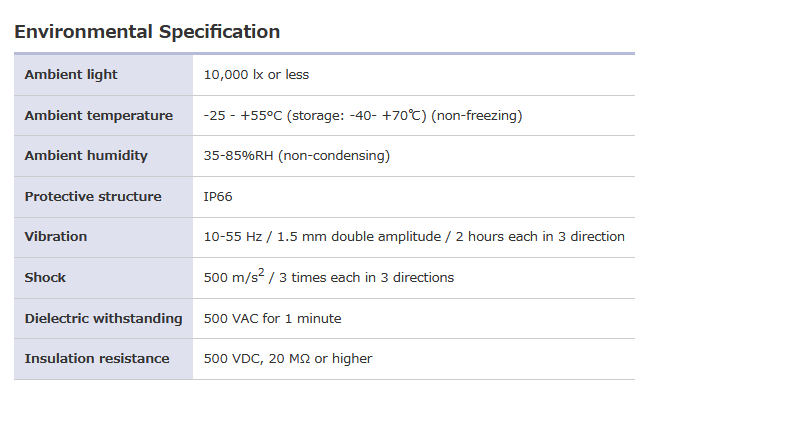Viewport: 800px width, 427px height.
Task: Click the '35-85%RH (non-condensing)' value
Action: click(296, 156)
